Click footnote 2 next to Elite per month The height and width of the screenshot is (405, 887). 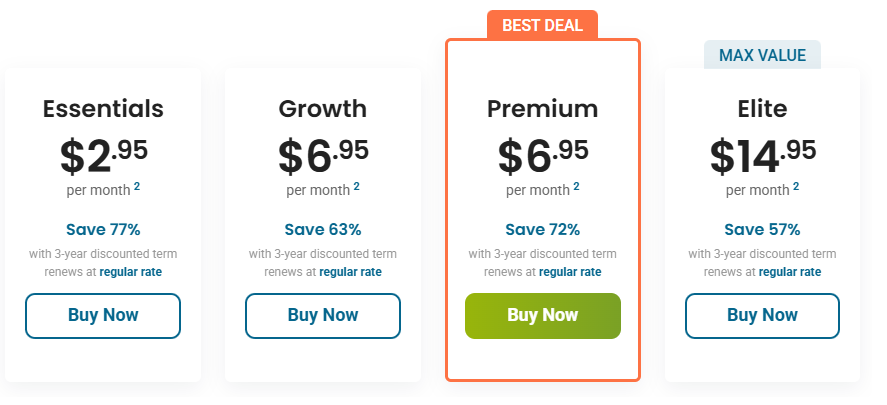coord(796,187)
